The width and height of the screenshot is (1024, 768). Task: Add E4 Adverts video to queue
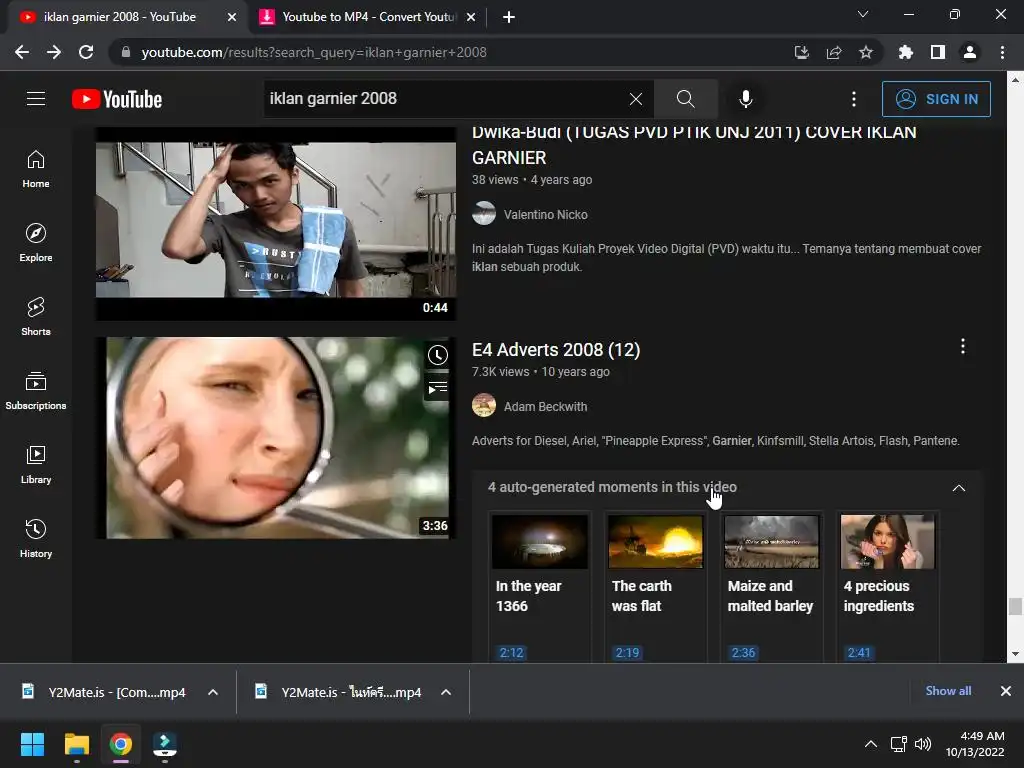[438, 388]
